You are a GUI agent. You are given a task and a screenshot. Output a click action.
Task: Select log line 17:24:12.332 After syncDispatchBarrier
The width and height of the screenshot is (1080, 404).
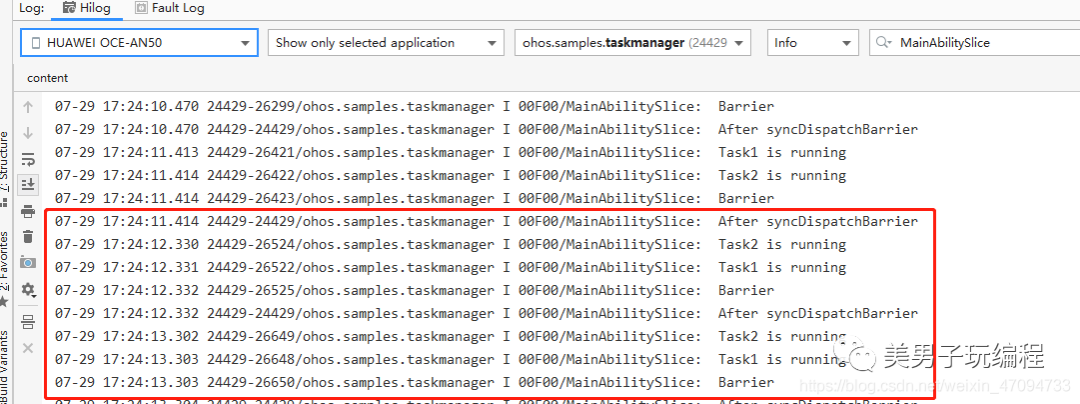click(x=486, y=313)
